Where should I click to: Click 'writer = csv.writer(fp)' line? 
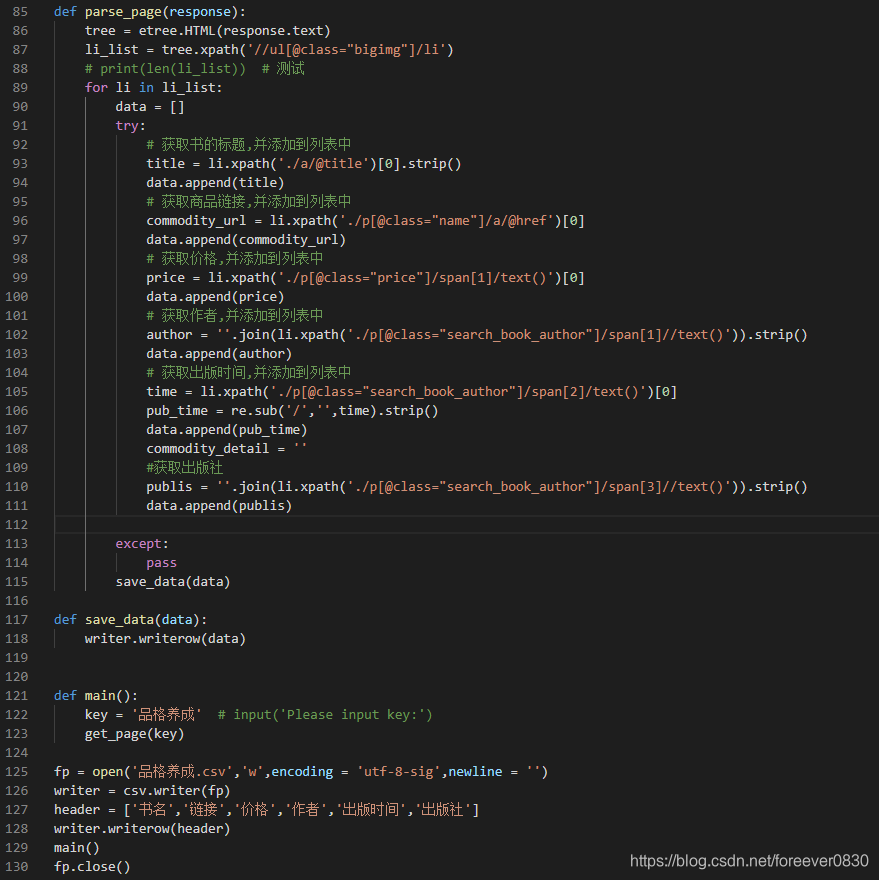pos(142,791)
